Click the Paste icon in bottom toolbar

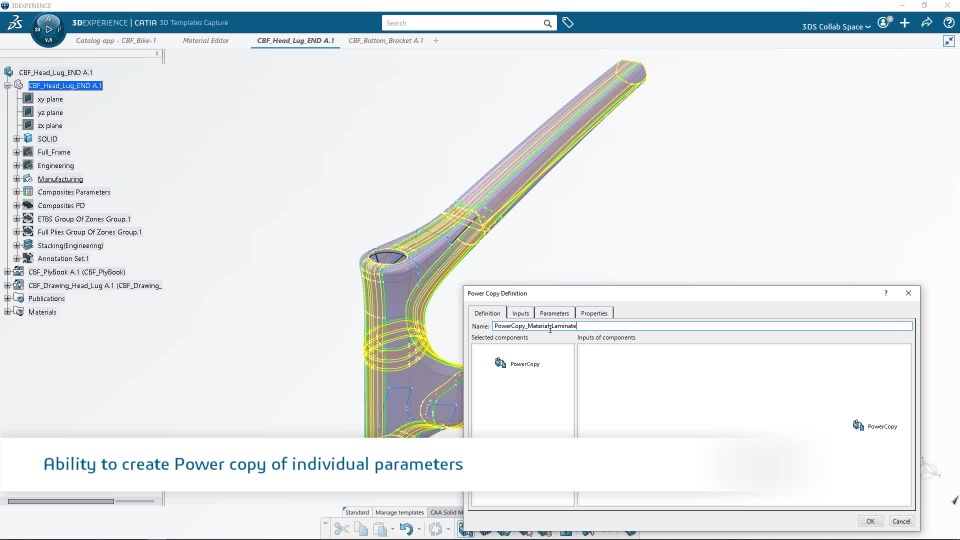click(x=380, y=529)
